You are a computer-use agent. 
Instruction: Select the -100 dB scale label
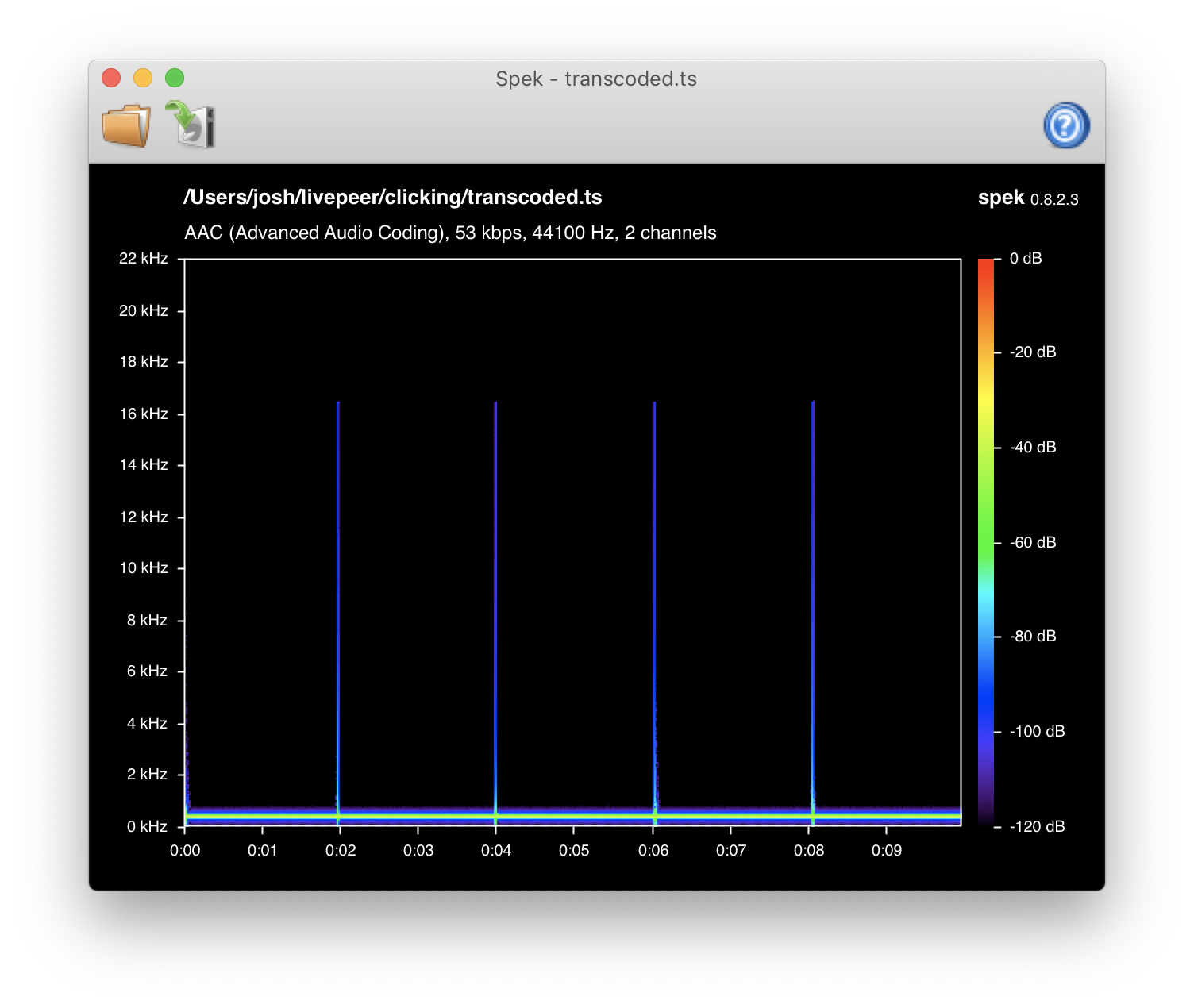tap(1037, 731)
